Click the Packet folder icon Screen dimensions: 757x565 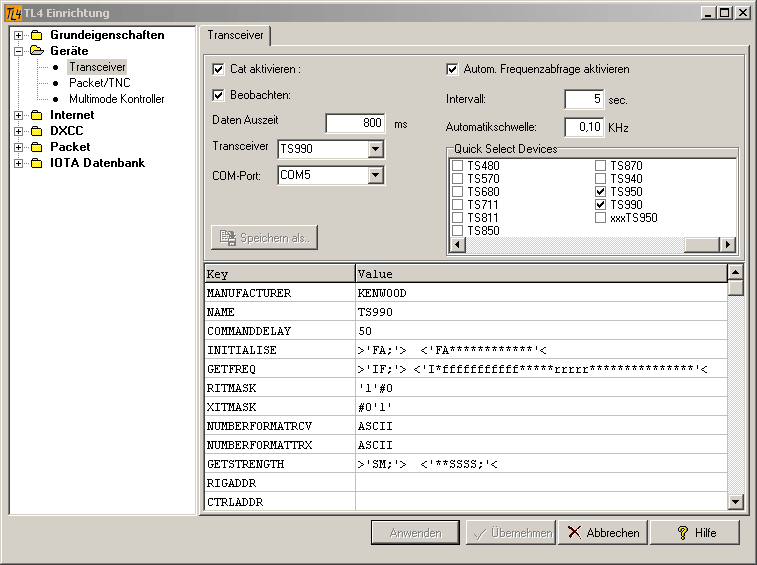pyautogui.click(x=37, y=147)
